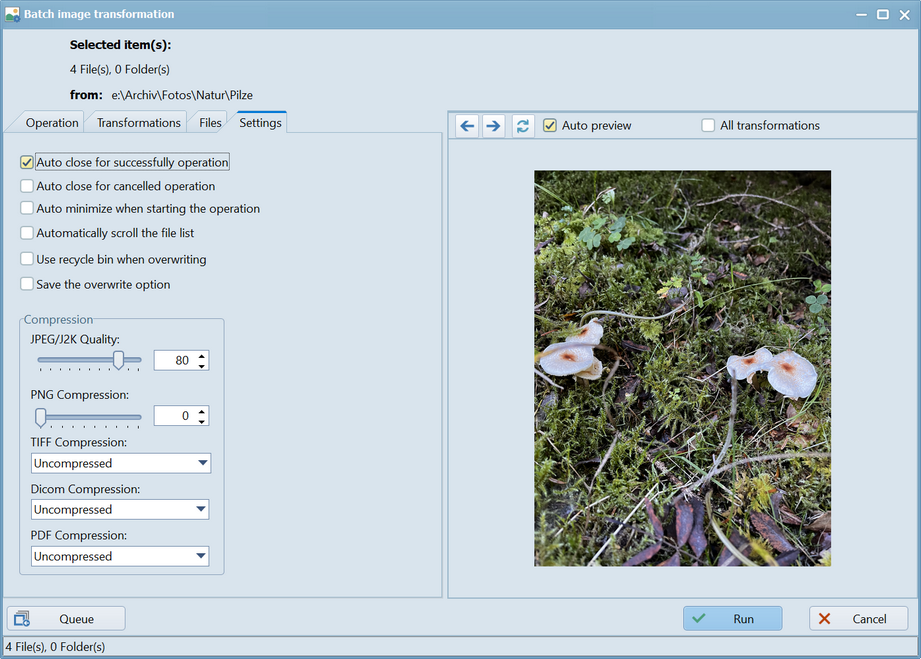
Task: Open the TIFF Compression dropdown
Action: coord(203,463)
